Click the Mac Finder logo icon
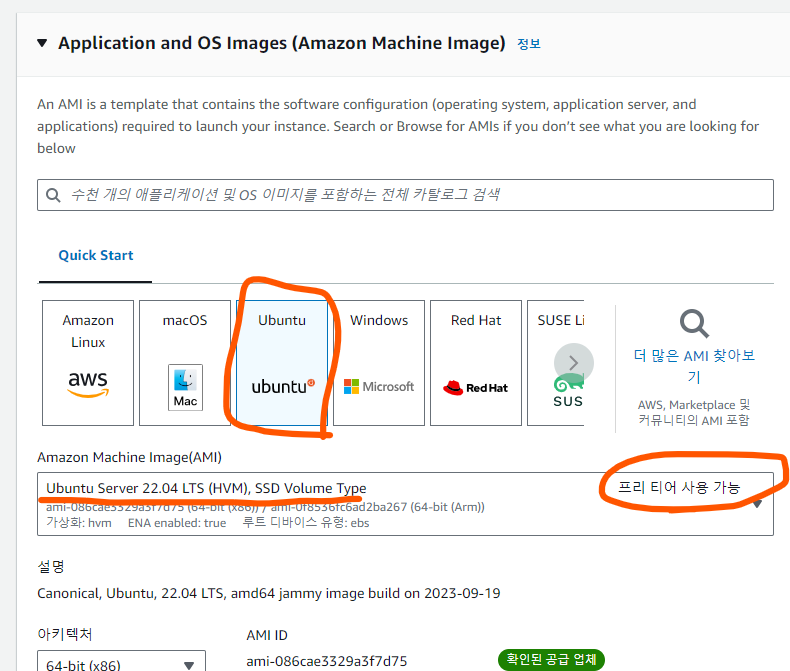Image resolution: width=790 pixels, height=671 pixels. [185, 387]
